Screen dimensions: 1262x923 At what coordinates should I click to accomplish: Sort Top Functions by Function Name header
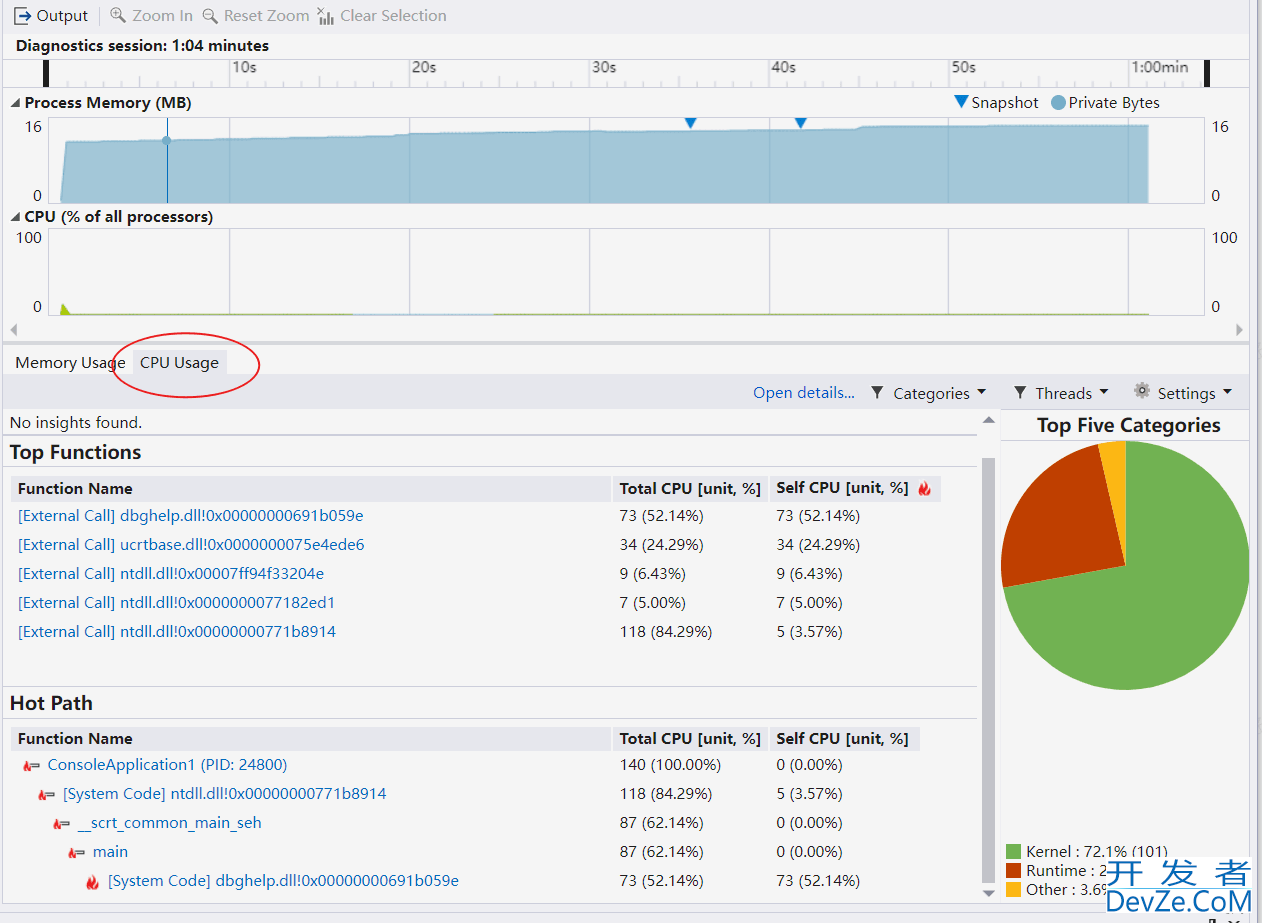click(311, 489)
